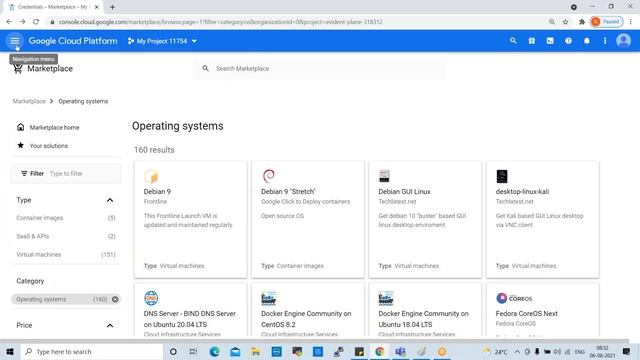Viewport: 640px width, 360px height.
Task: Go back with browser back arrow
Action: 9,22
